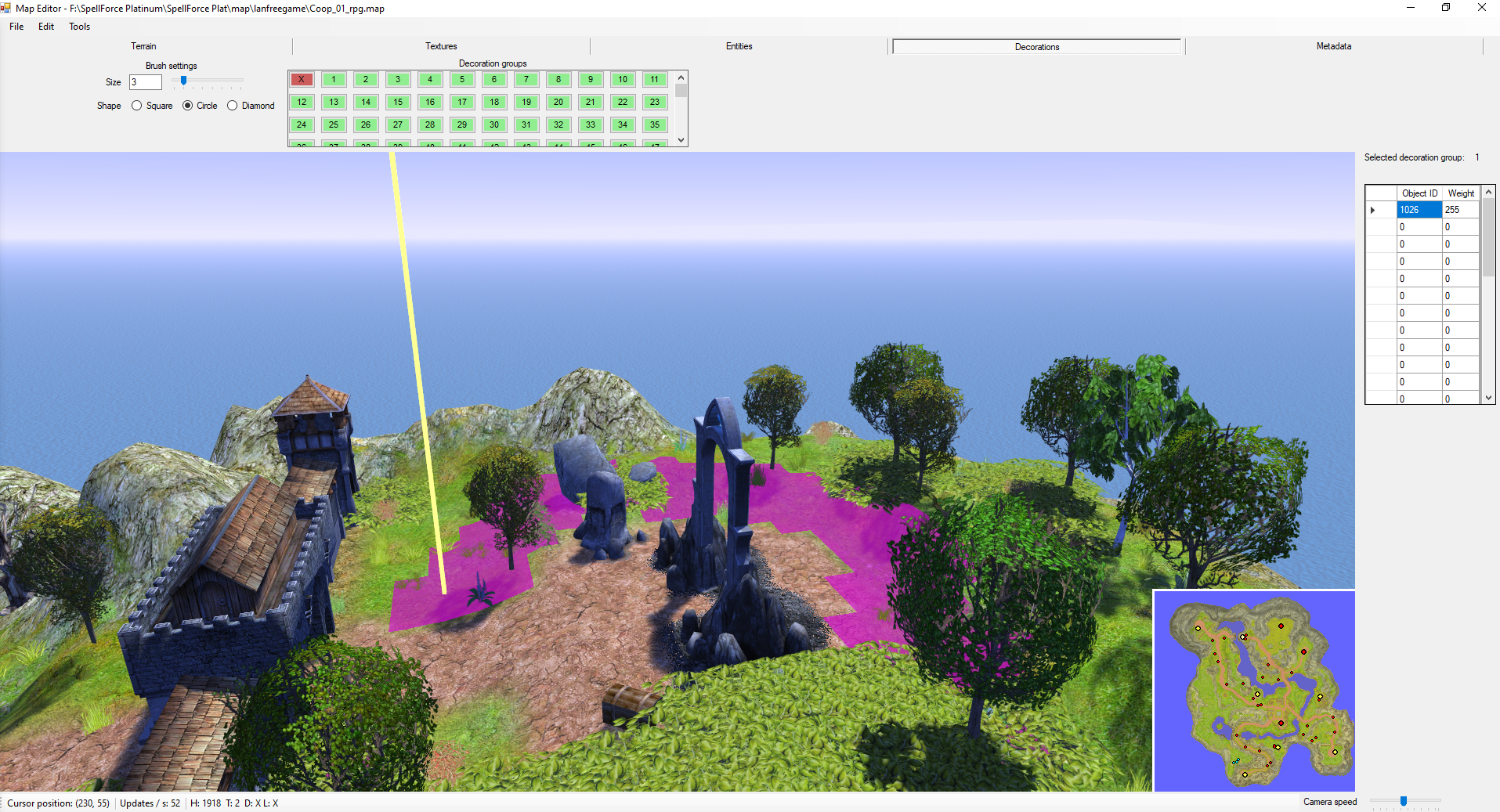
Task: Select decoration group 12
Action: (x=302, y=102)
